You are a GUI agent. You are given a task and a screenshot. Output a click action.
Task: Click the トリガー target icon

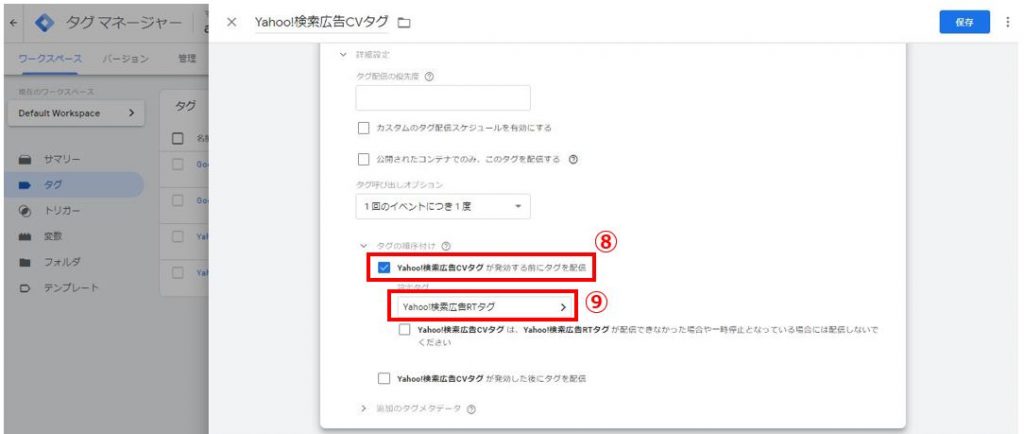point(25,211)
